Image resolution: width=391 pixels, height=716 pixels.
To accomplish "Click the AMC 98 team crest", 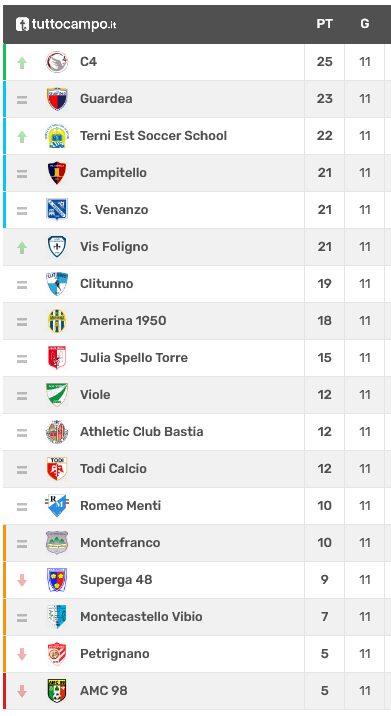I will 57,690.
